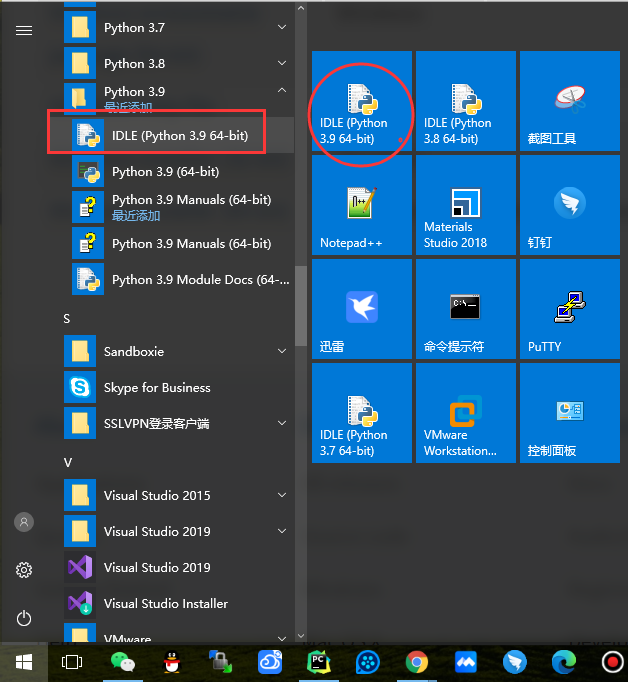Click the Windows Start button
This screenshot has width=628, height=682.
click(x=24, y=662)
